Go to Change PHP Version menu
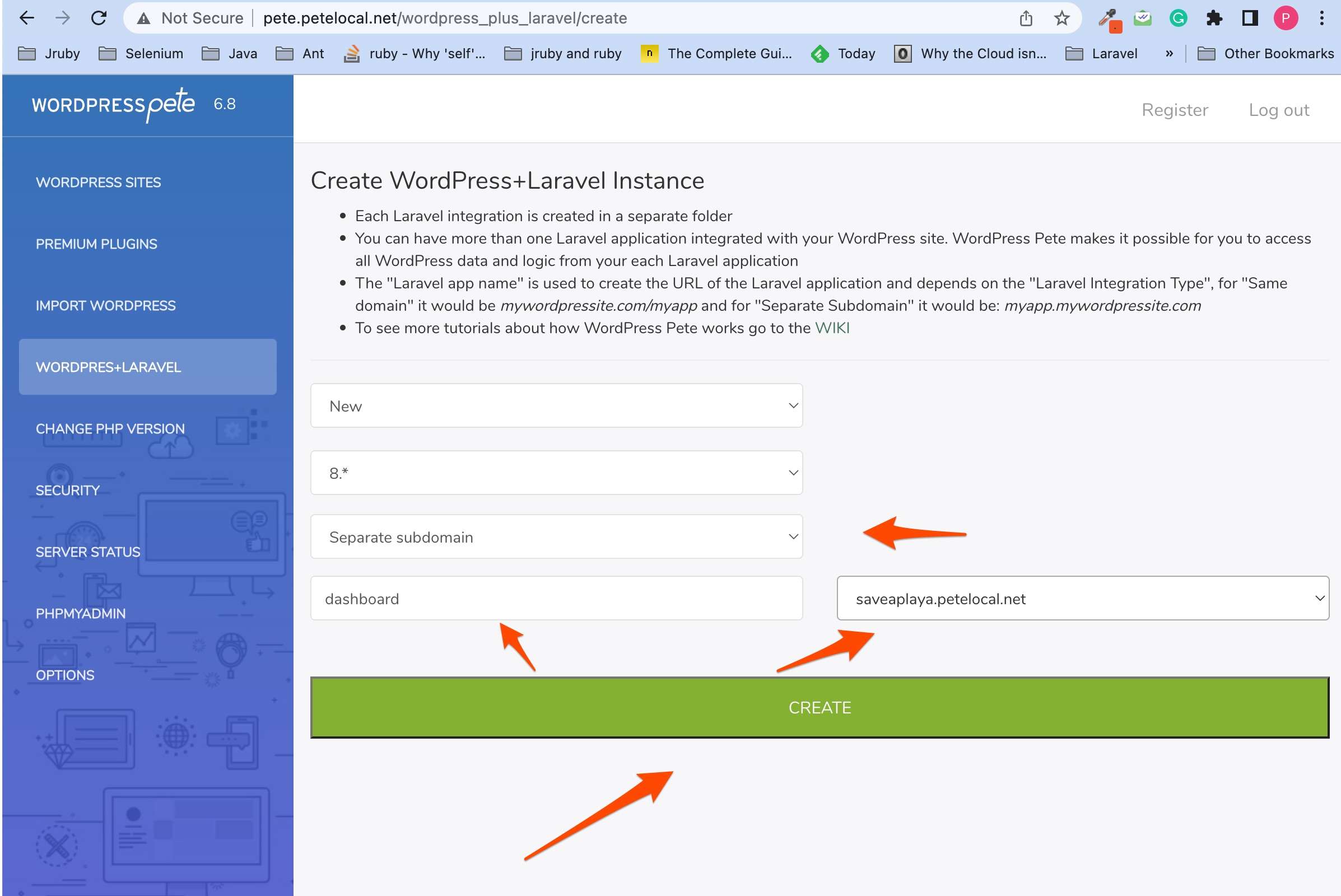The image size is (1341, 896). point(110,428)
